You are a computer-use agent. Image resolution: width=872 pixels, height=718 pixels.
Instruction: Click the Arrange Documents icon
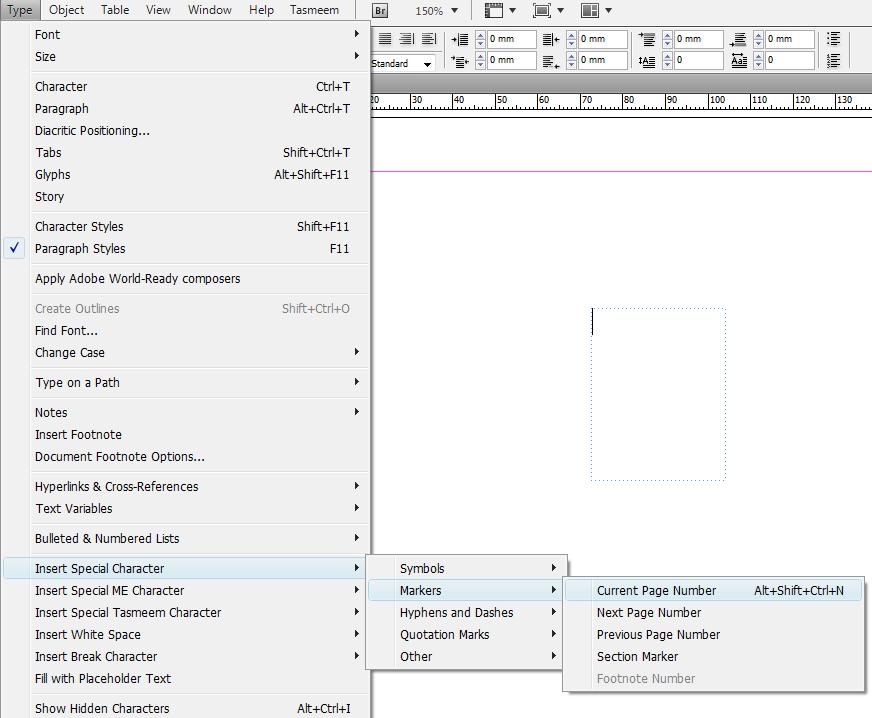pos(590,10)
